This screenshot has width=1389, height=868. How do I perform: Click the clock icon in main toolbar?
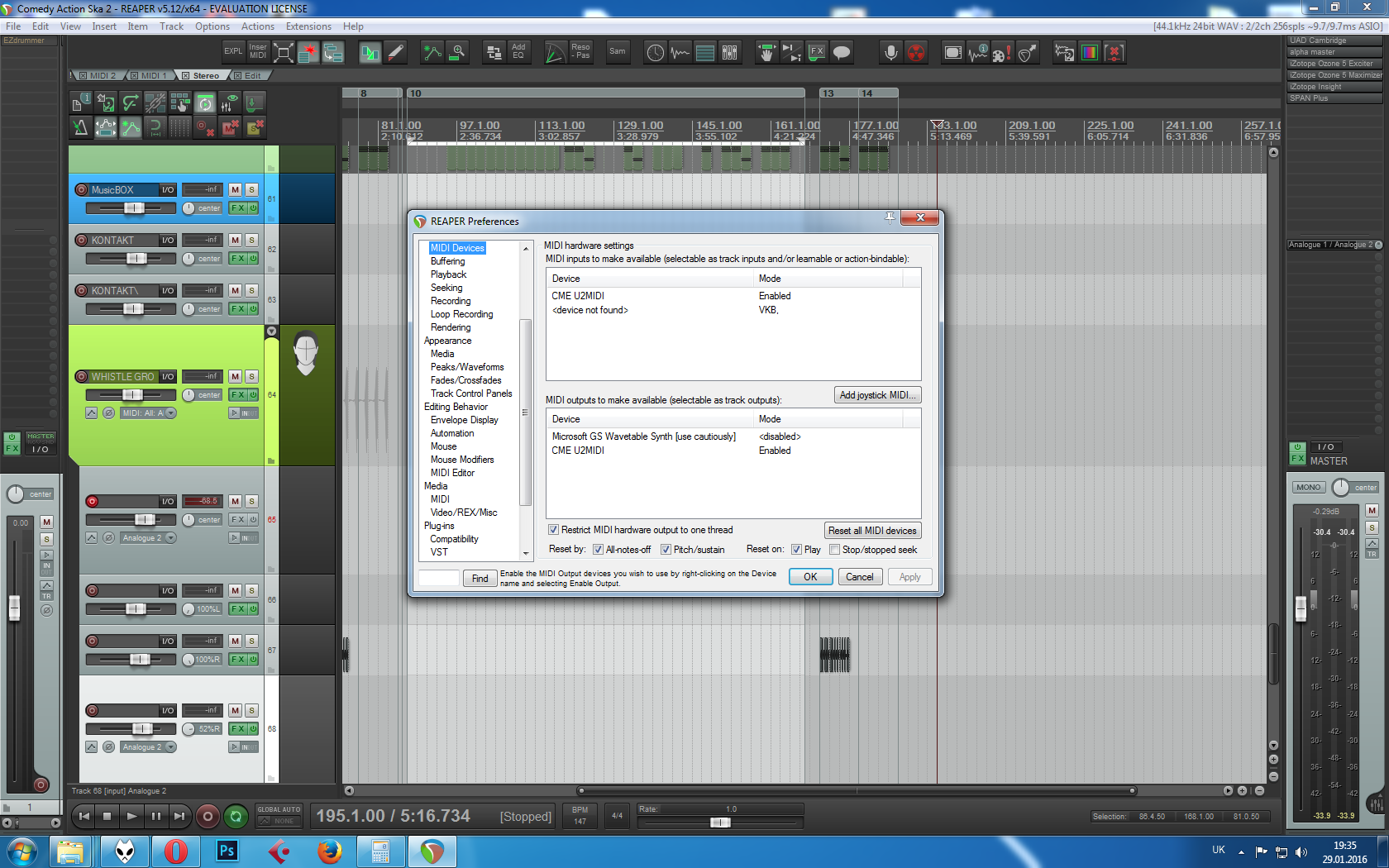(x=655, y=52)
